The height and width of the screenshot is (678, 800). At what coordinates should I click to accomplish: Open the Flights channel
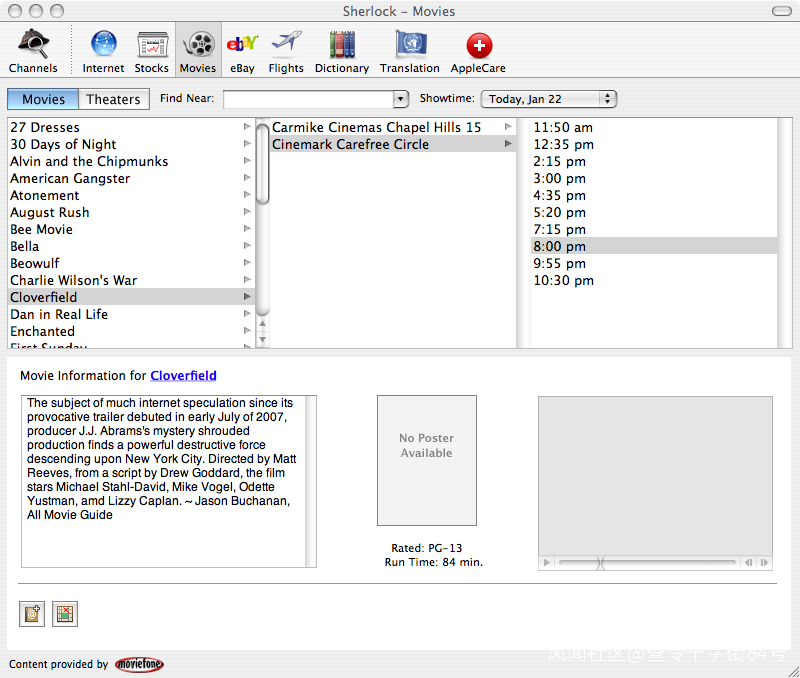pyautogui.click(x=286, y=51)
